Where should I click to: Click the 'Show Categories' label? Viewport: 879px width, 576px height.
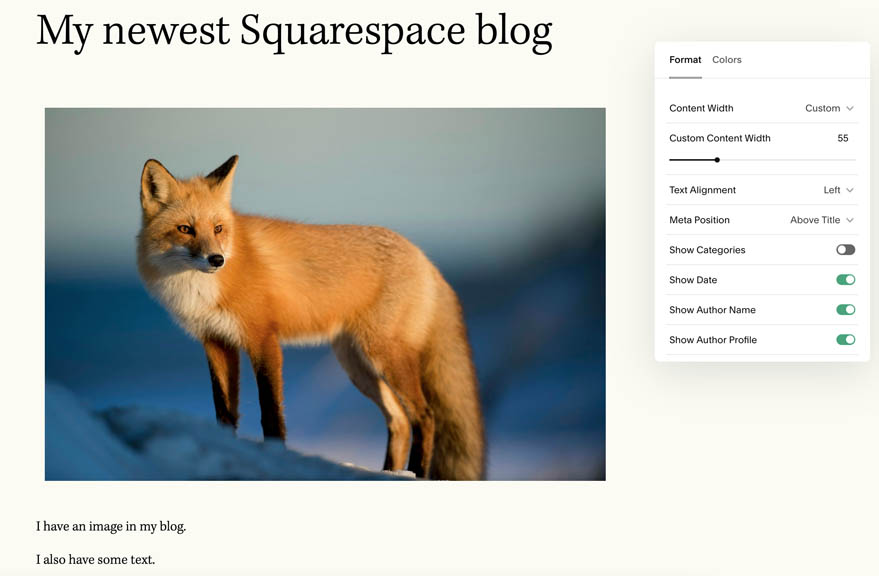(707, 250)
